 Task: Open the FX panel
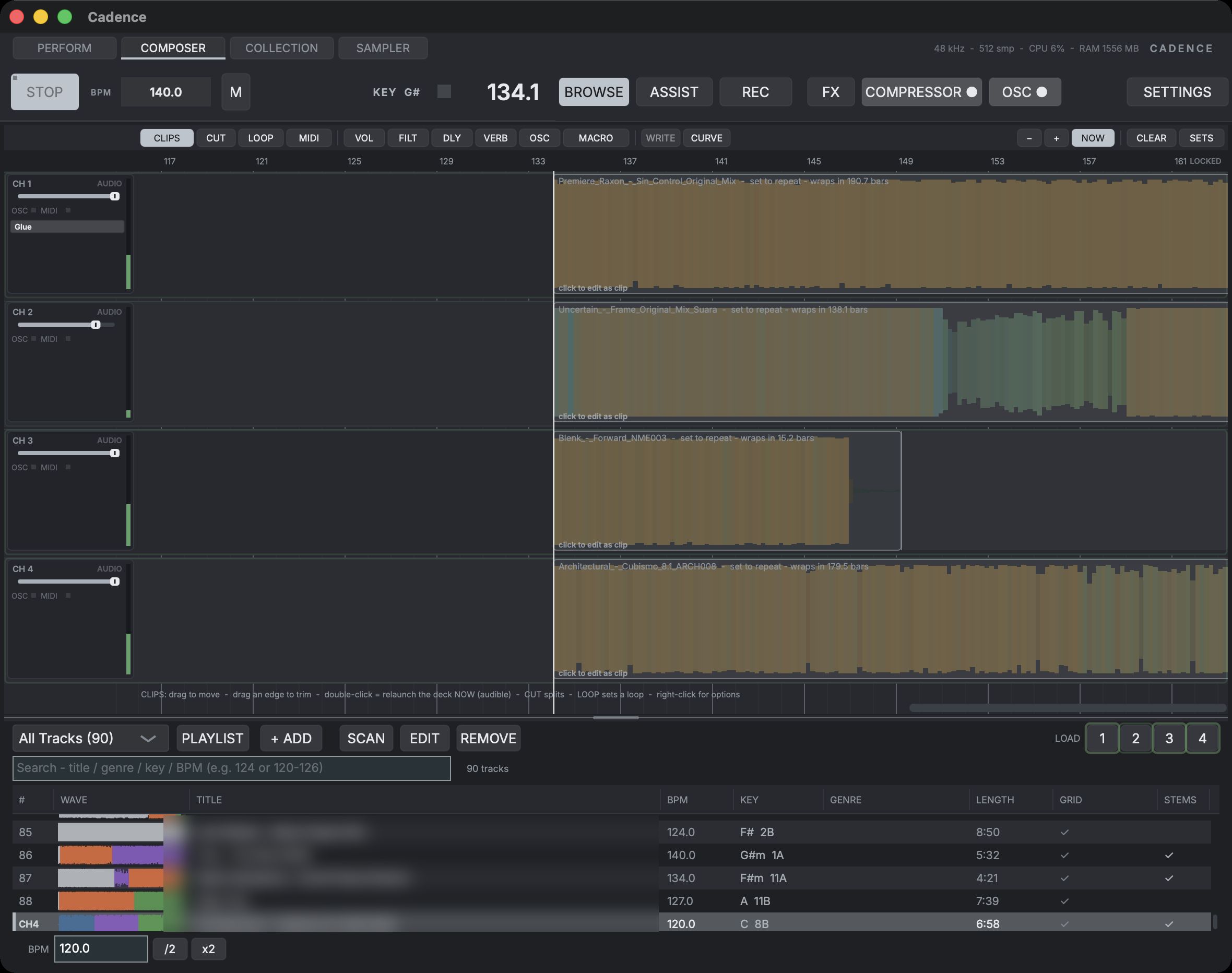(831, 92)
